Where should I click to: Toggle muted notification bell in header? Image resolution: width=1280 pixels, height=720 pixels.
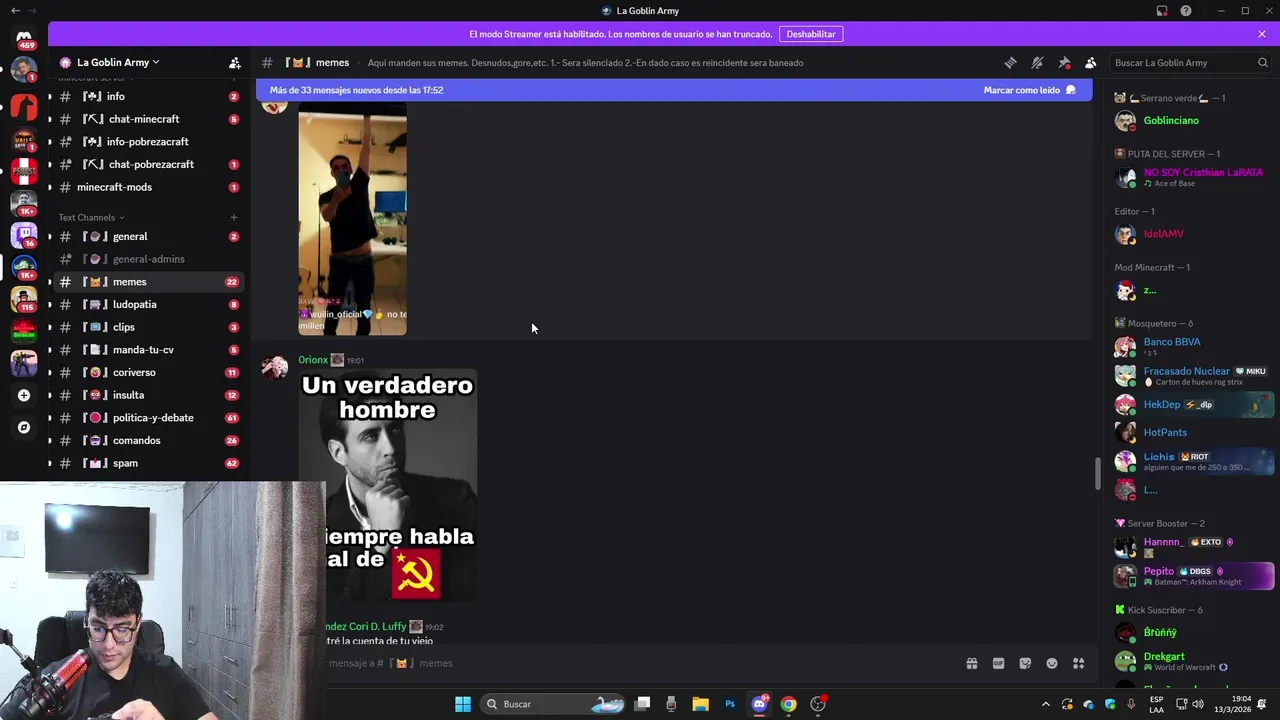coord(1037,62)
